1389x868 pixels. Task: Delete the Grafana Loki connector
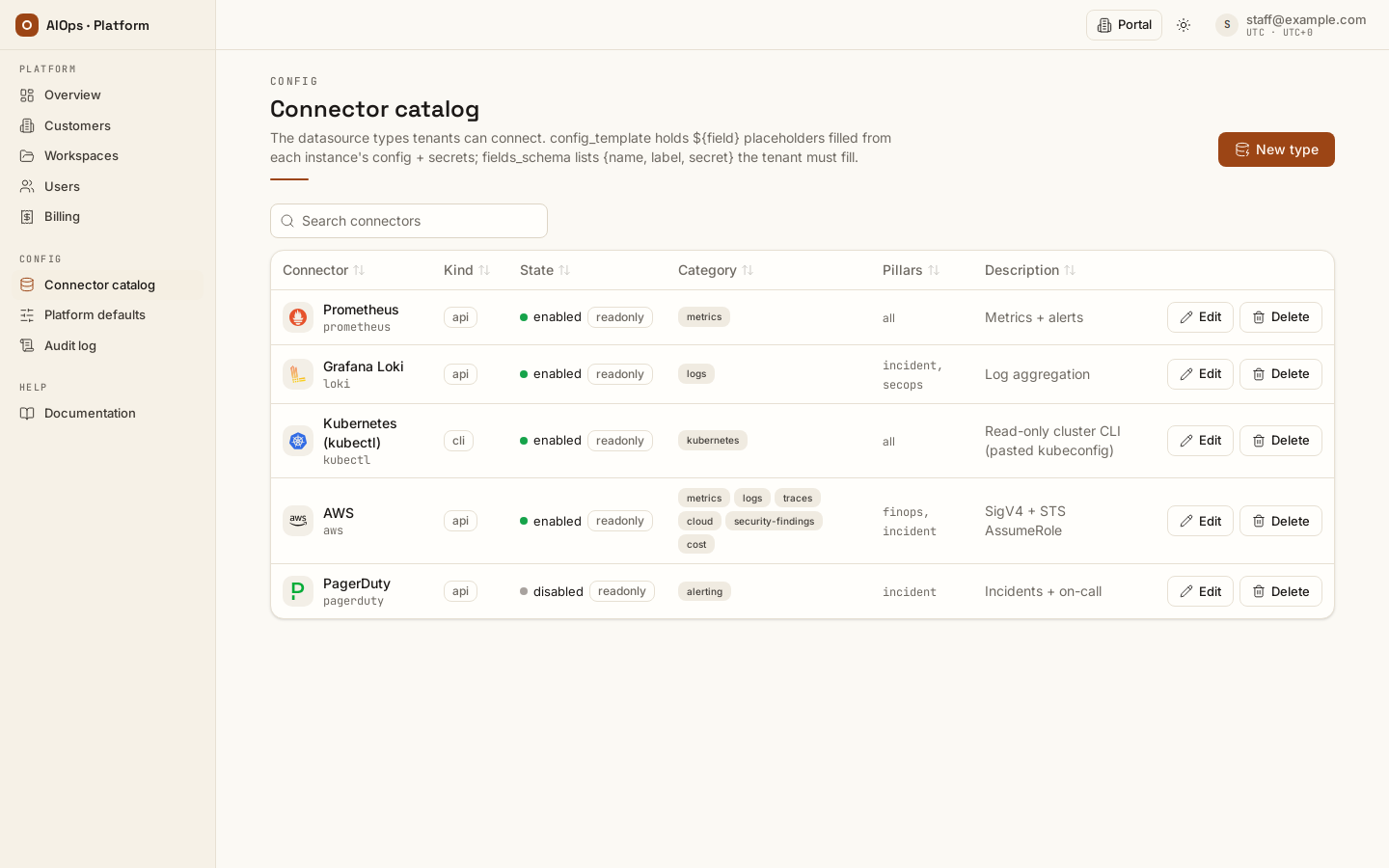point(1280,374)
